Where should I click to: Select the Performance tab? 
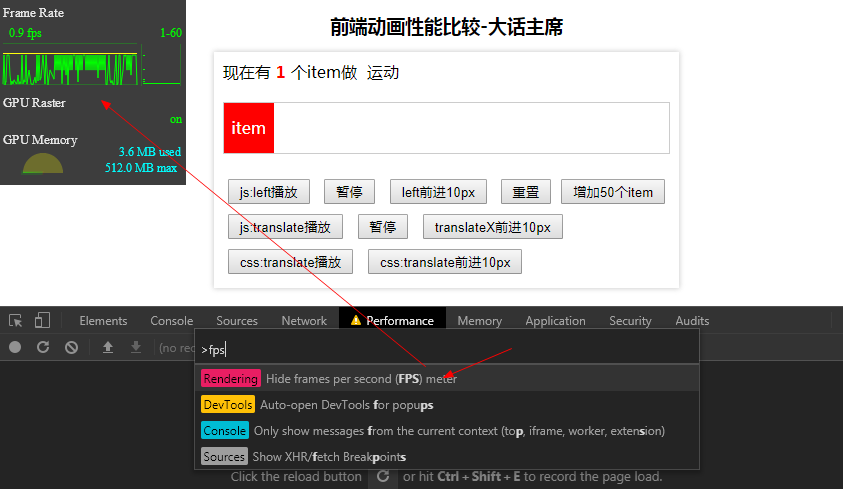(x=392, y=320)
